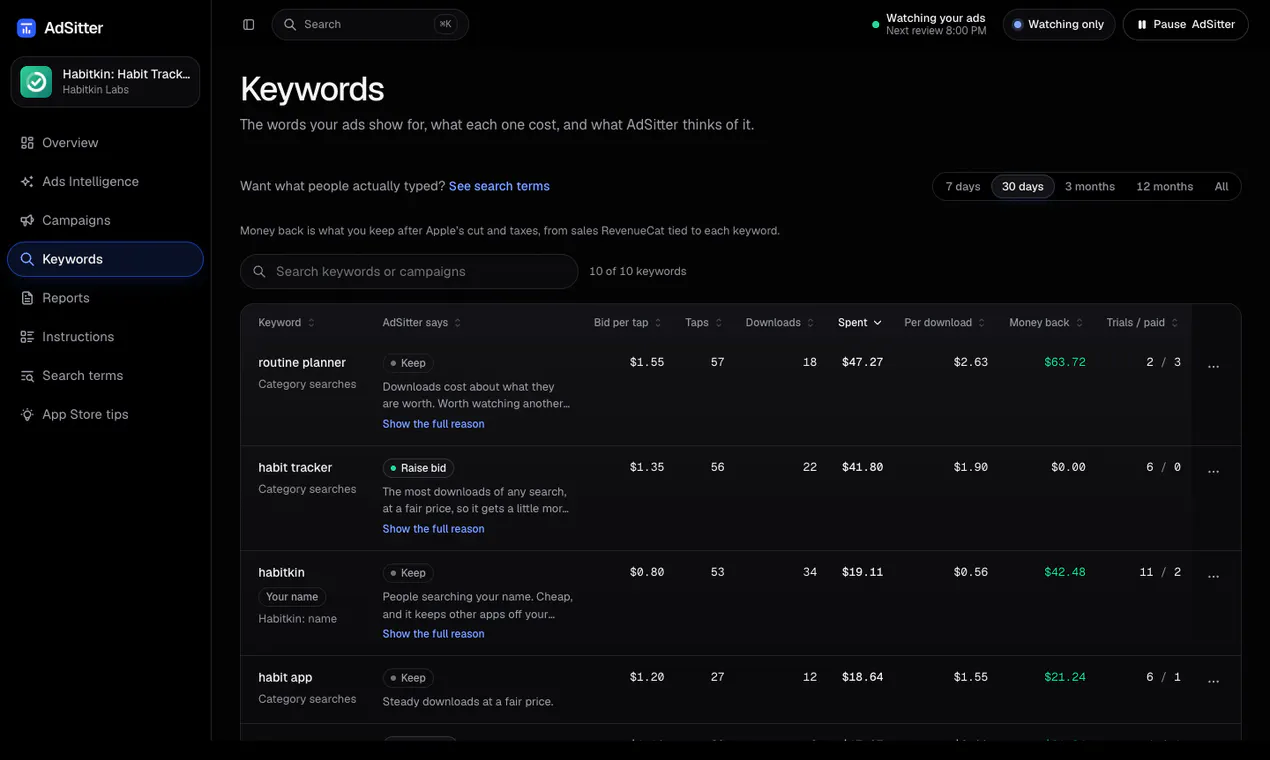Click the Search terms icon in sidebar
1270x760 pixels.
coord(27,376)
